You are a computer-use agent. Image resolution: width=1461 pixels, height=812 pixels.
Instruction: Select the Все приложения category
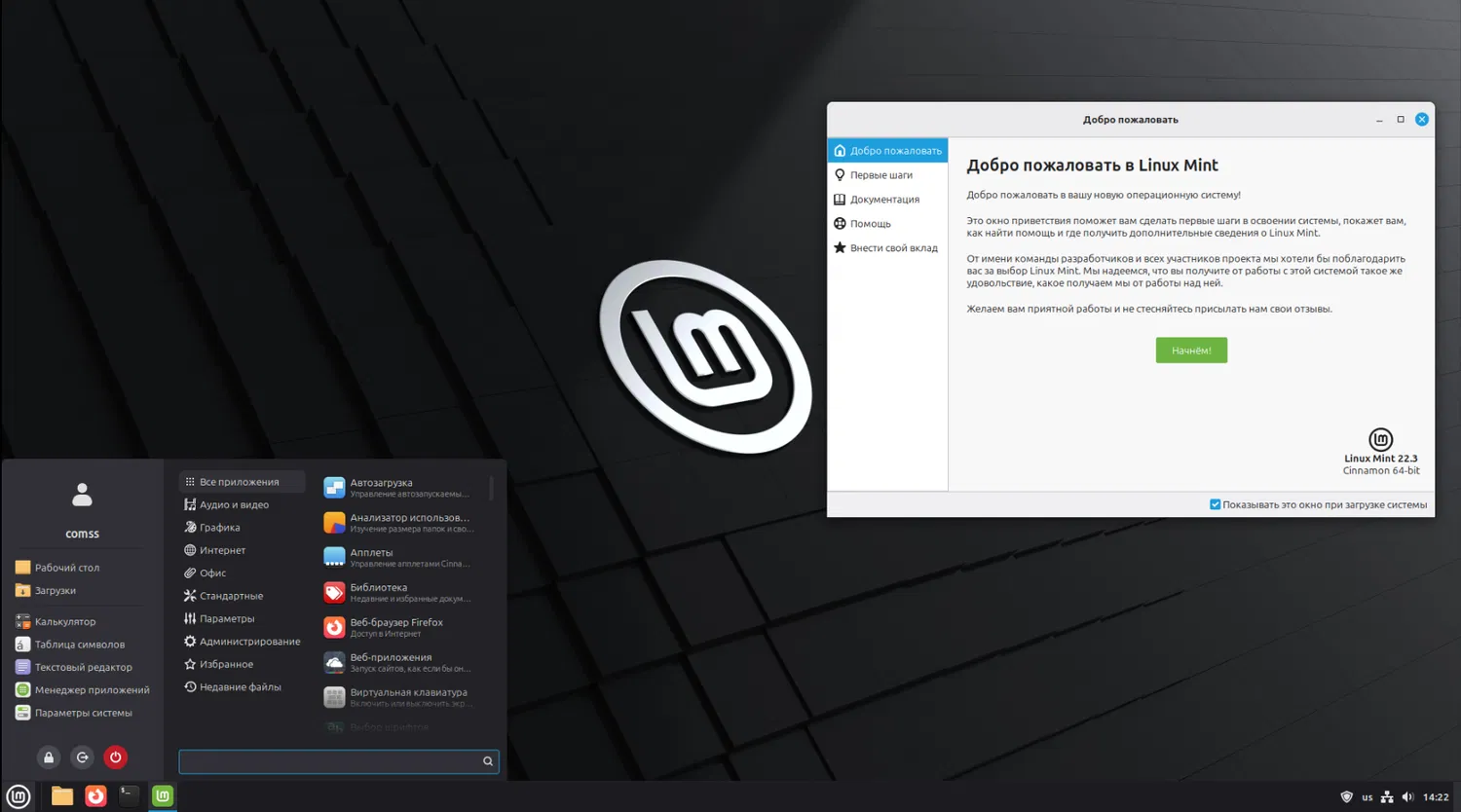coord(242,482)
